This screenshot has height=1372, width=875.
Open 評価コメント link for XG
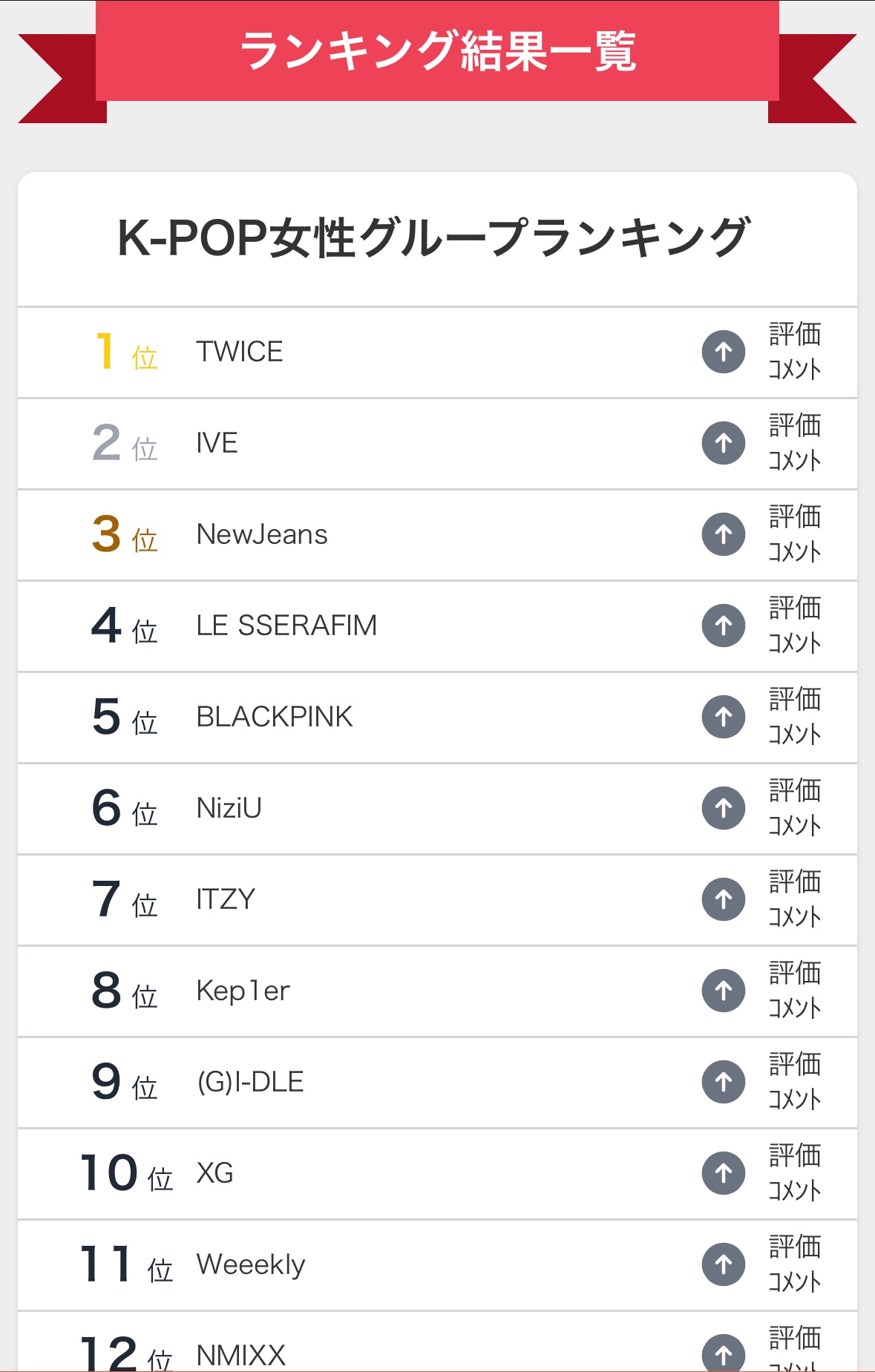(795, 1173)
